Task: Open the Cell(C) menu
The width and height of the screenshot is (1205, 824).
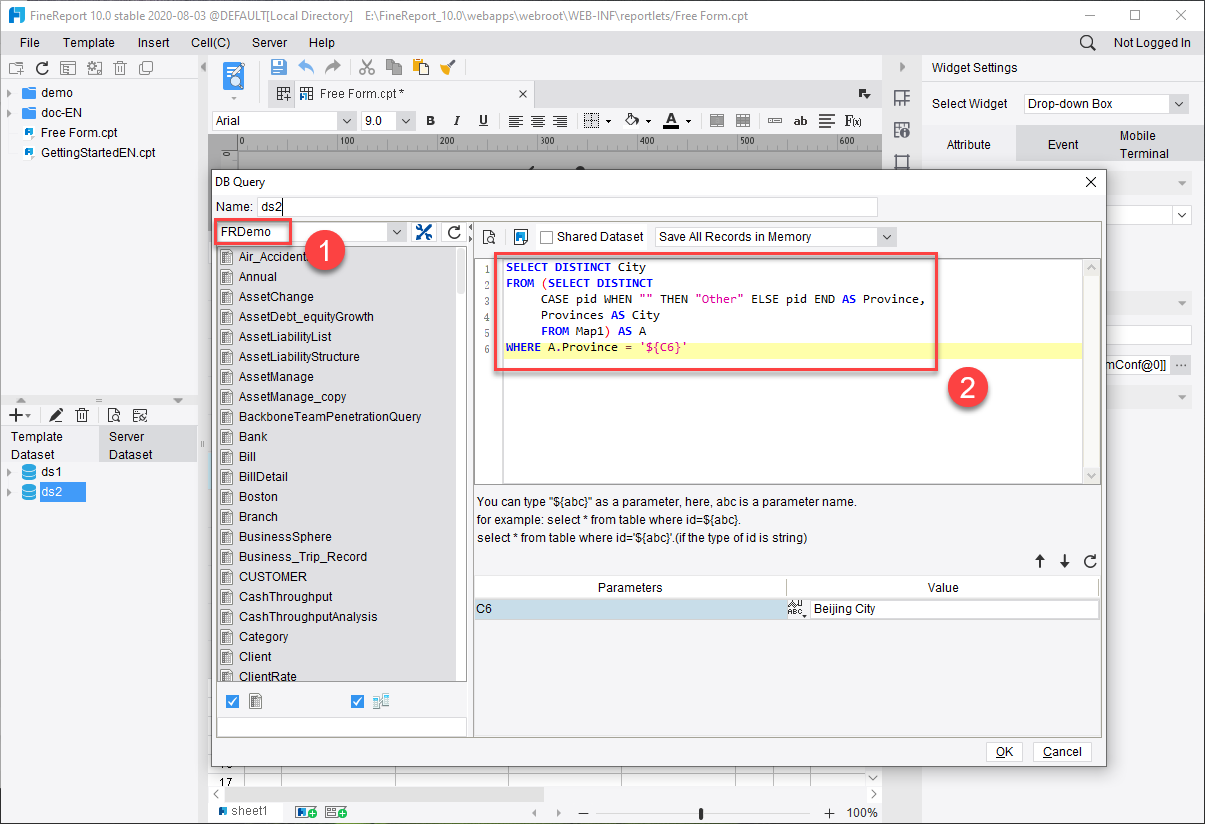Action: pos(211,43)
